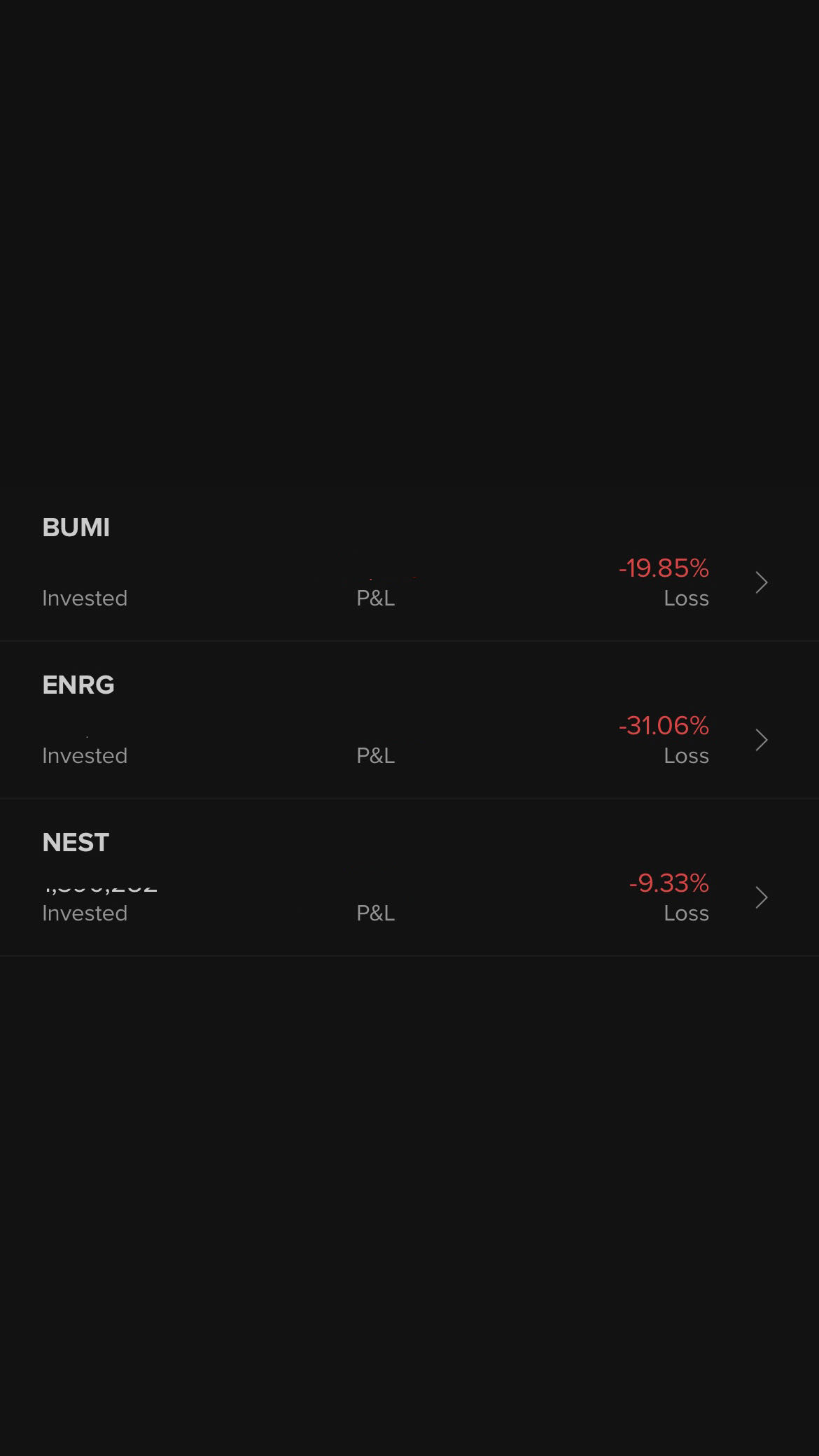Click the Loss label below -31.06%
This screenshot has width=819, height=1456.
click(x=686, y=756)
